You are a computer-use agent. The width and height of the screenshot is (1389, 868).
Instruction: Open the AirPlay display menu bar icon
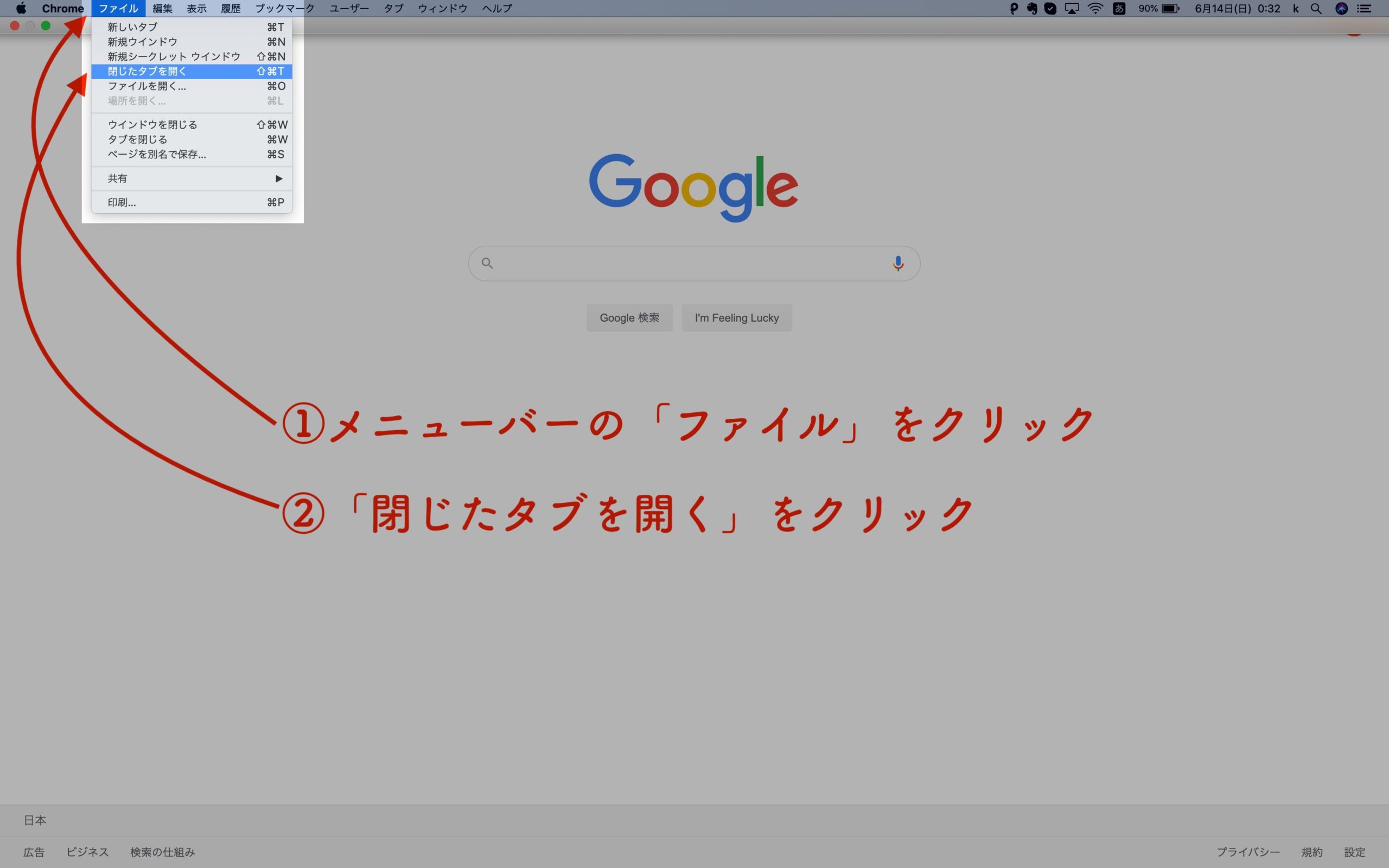tap(1072, 8)
